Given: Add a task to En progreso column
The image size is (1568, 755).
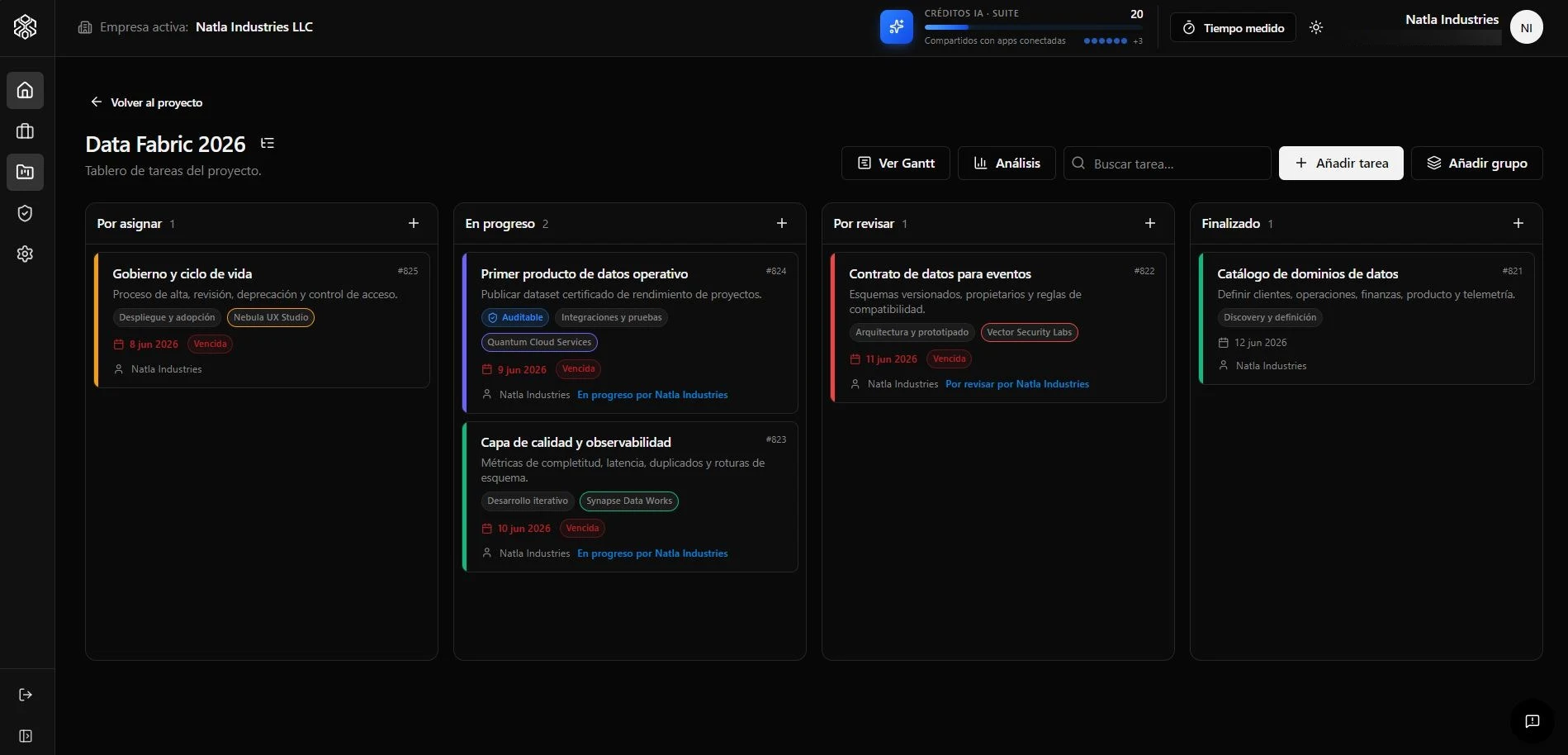Looking at the screenshot, I should click(782, 223).
